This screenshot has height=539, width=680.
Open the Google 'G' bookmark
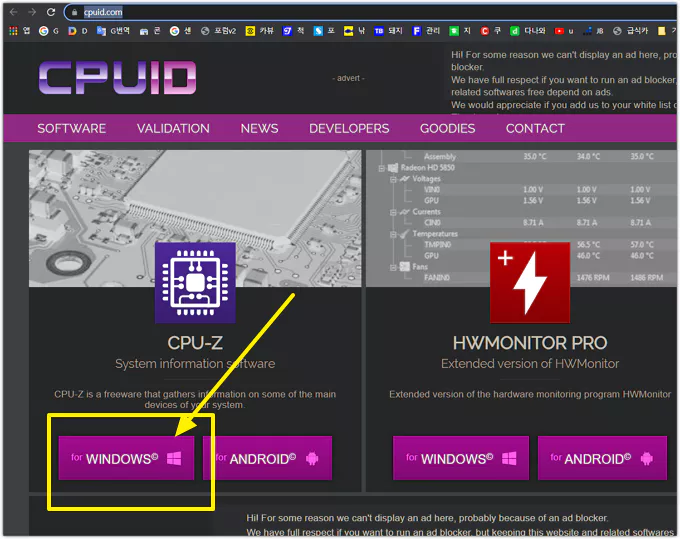(x=48, y=31)
